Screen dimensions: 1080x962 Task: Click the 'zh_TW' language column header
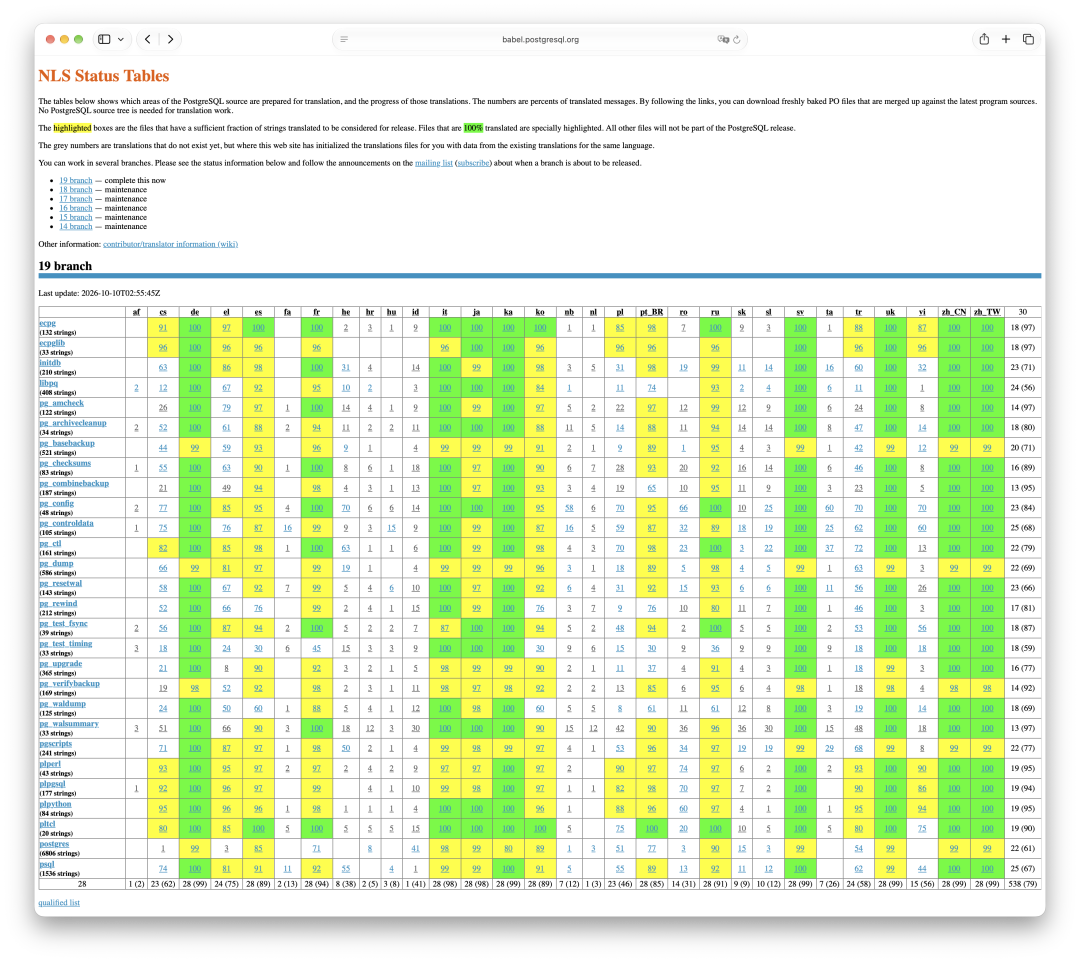coord(987,312)
